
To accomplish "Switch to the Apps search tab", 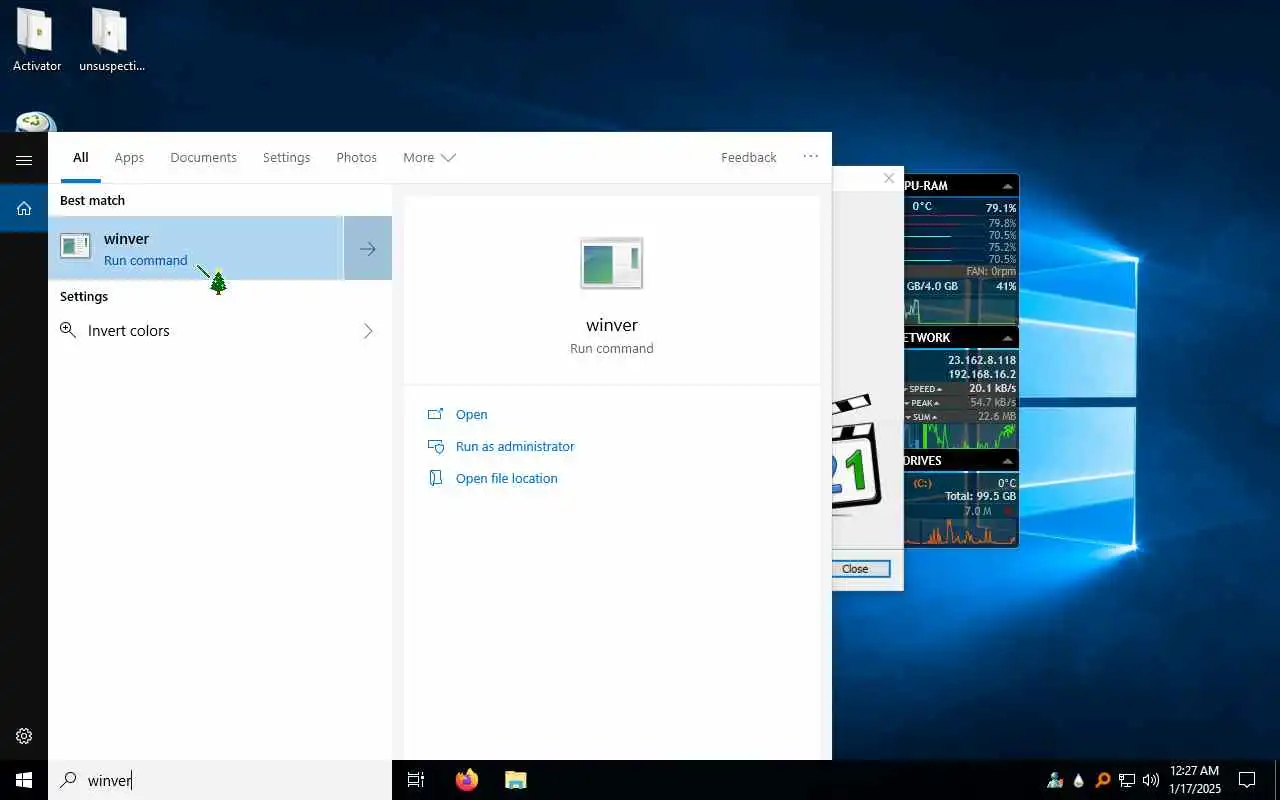I will tap(129, 158).
